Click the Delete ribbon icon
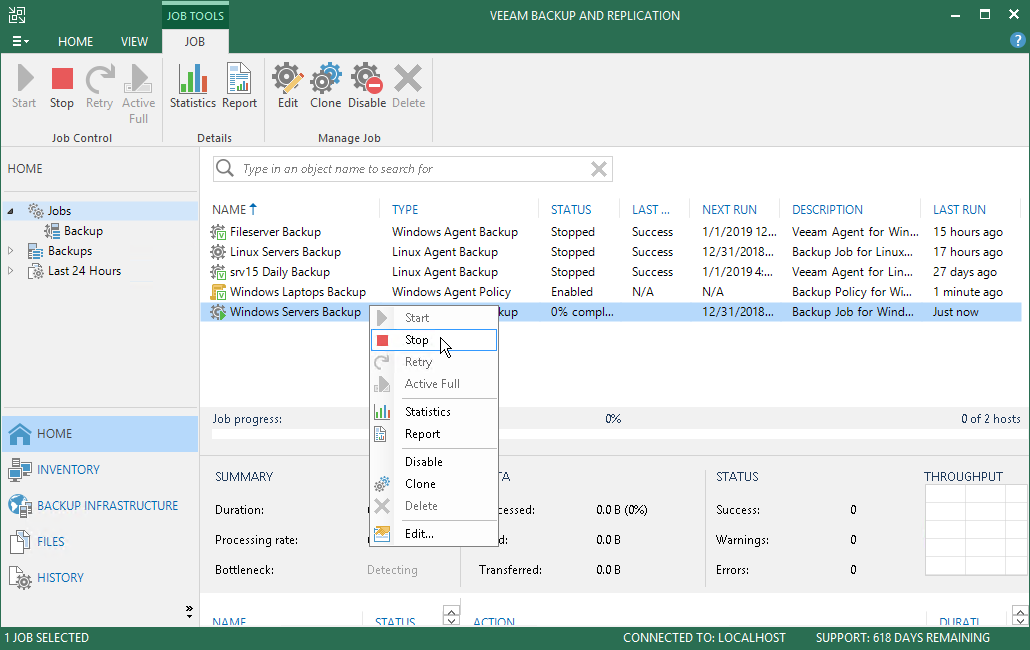Viewport: 1030px width, 650px height. [x=409, y=87]
